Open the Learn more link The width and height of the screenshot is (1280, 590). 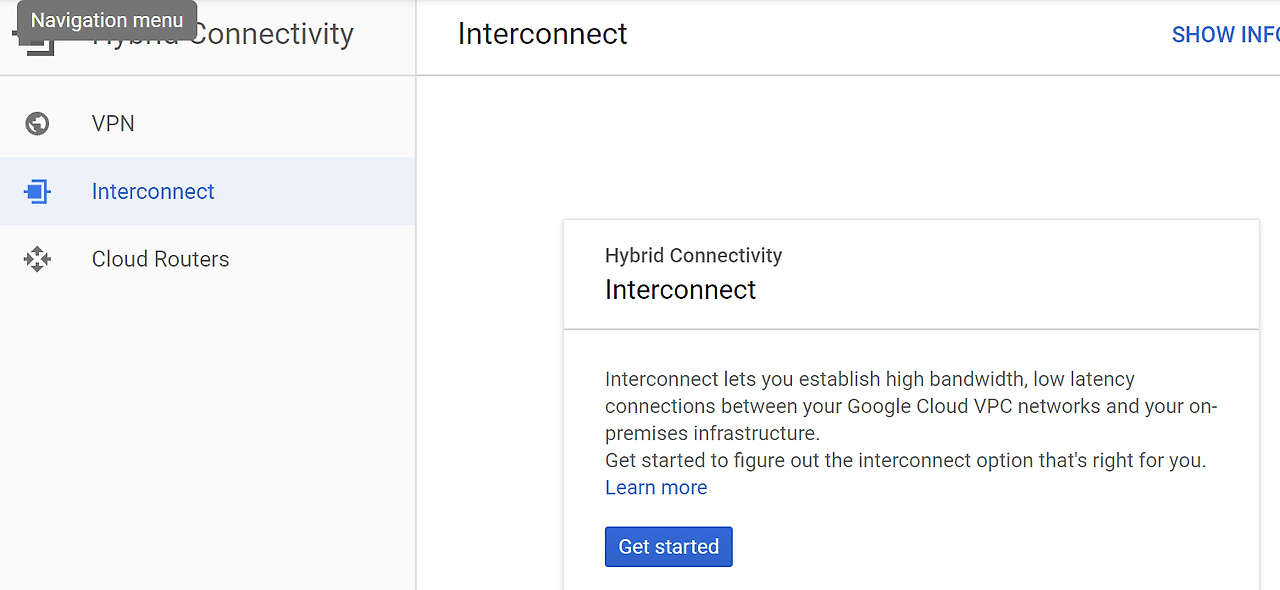pyautogui.click(x=656, y=487)
